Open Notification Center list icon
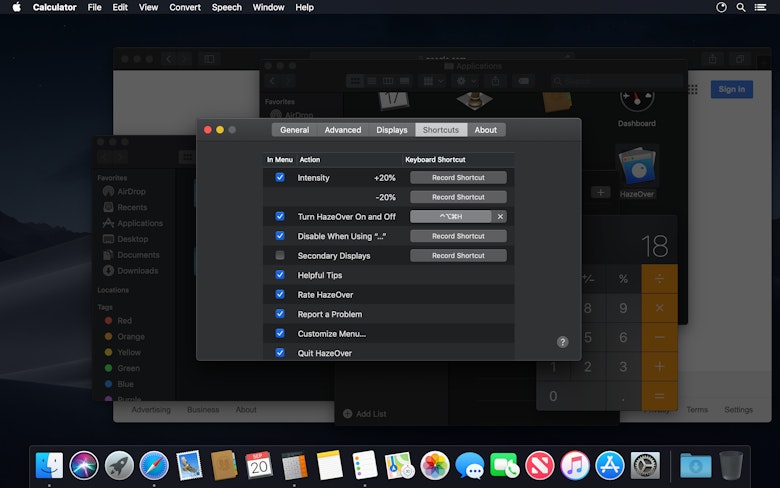Viewport: 780px width, 488px height. click(760, 7)
